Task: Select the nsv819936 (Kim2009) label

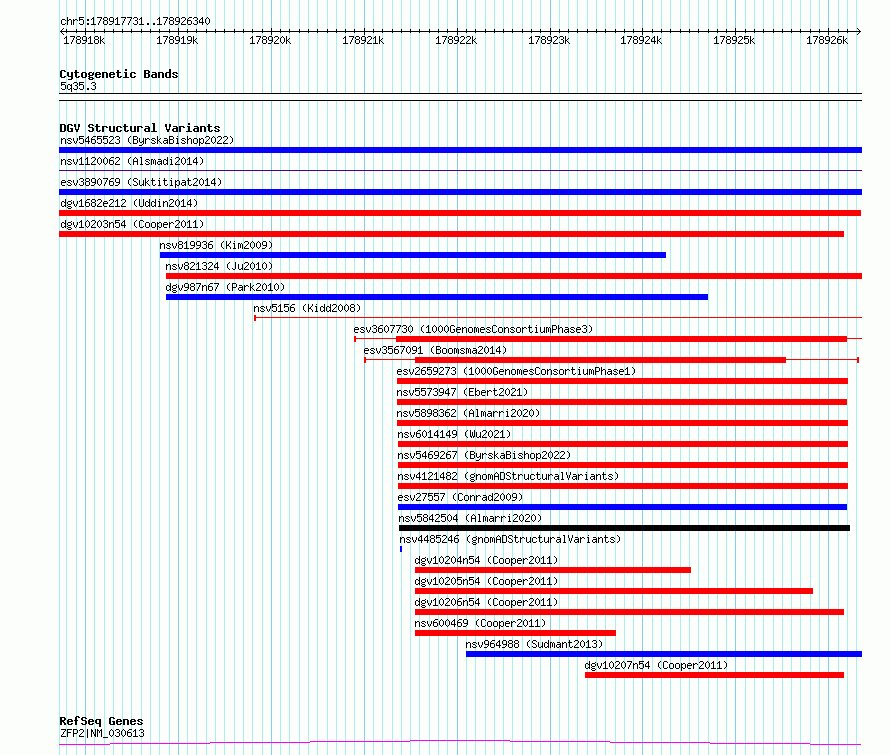Action: (x=216, y=245)
